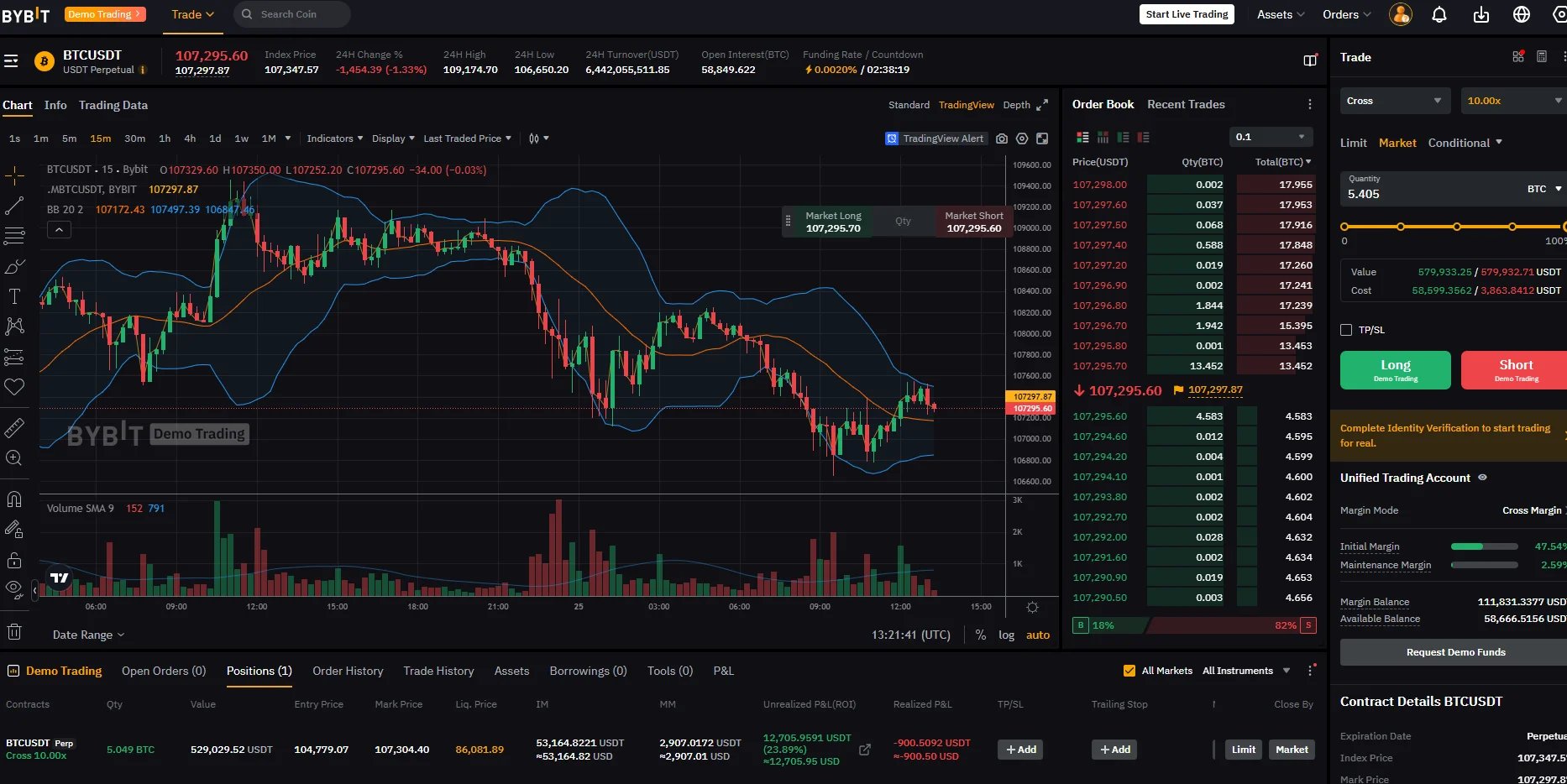Open chart settings gear
The image size is (1567, 784).
click(x=1022, y=139)
